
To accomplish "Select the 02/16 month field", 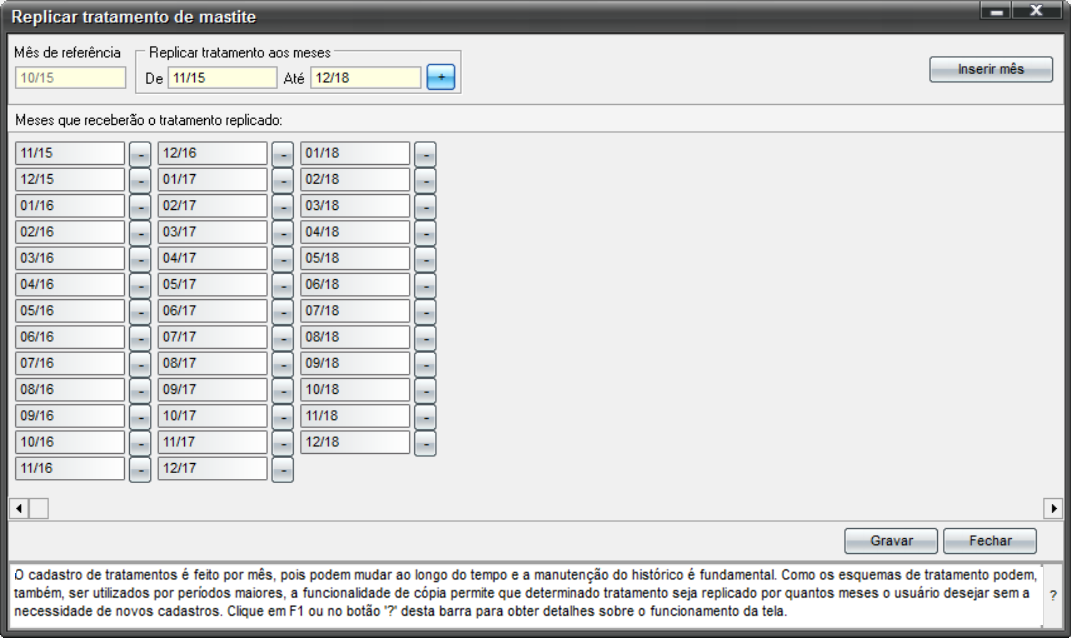I will 70,232.
